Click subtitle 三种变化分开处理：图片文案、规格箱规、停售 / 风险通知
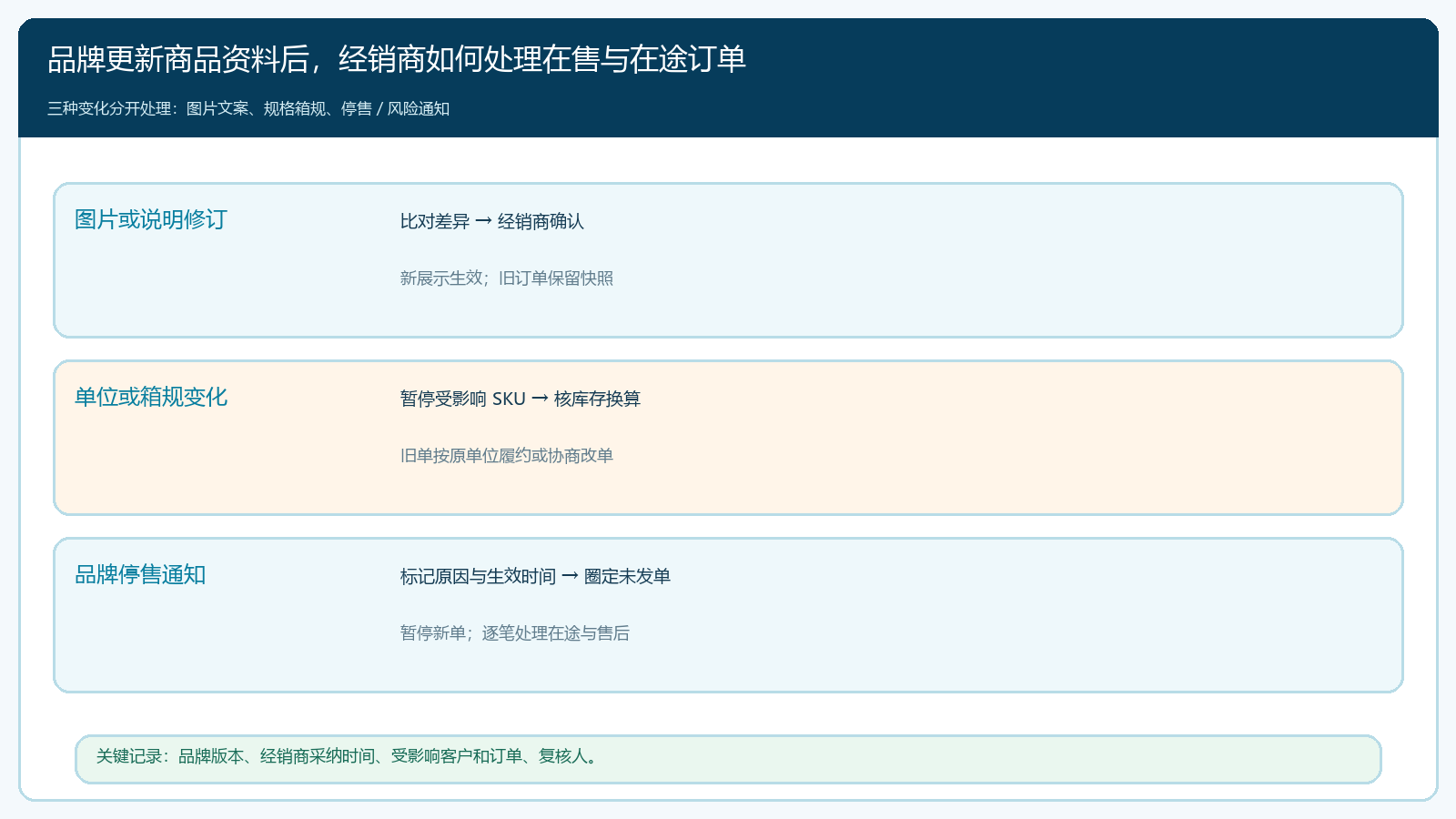The width and height of the screenshot is (1456, 819). (x=248, y=108)
